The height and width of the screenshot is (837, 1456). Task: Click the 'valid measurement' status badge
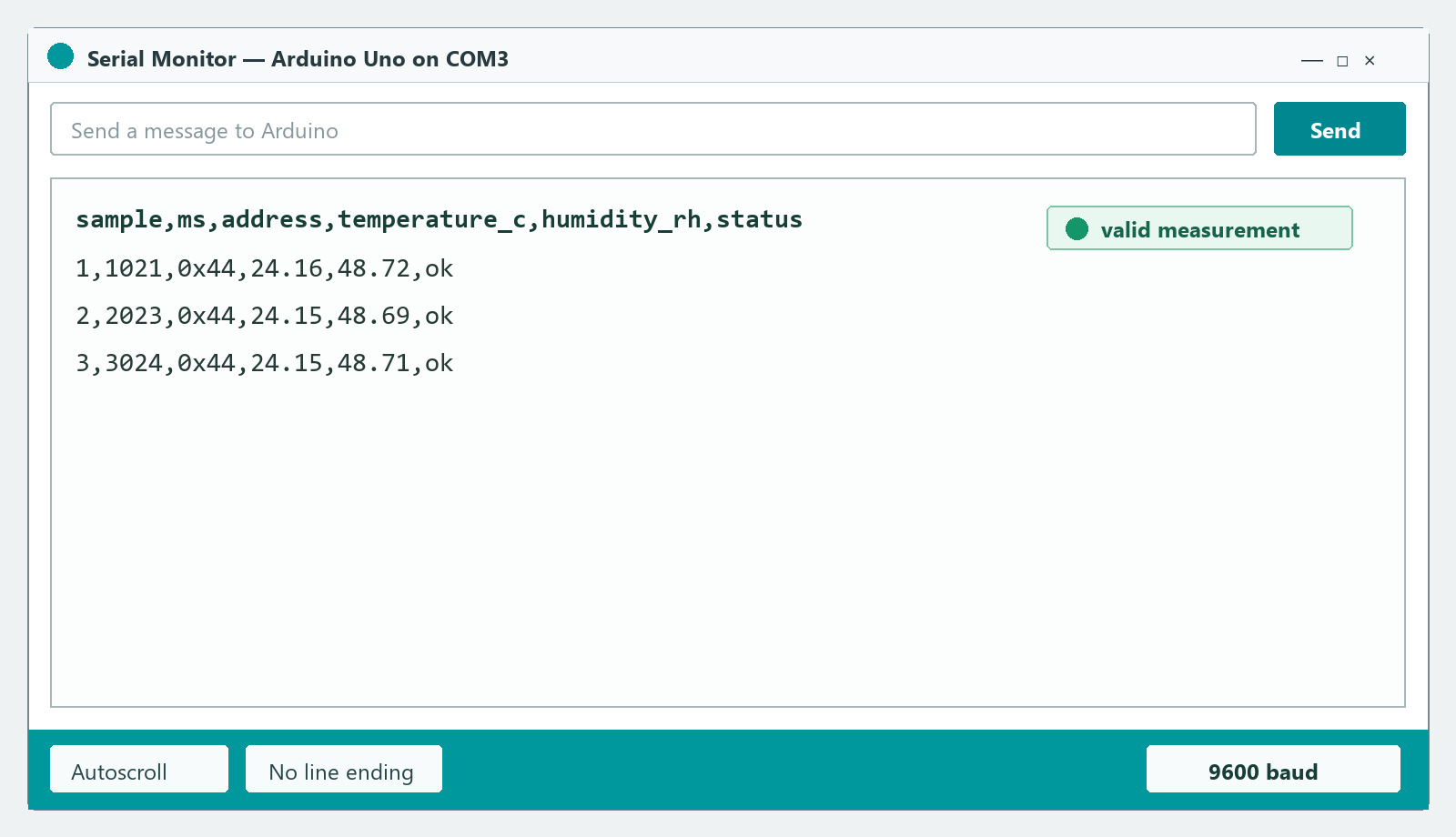click(1199, 228)
